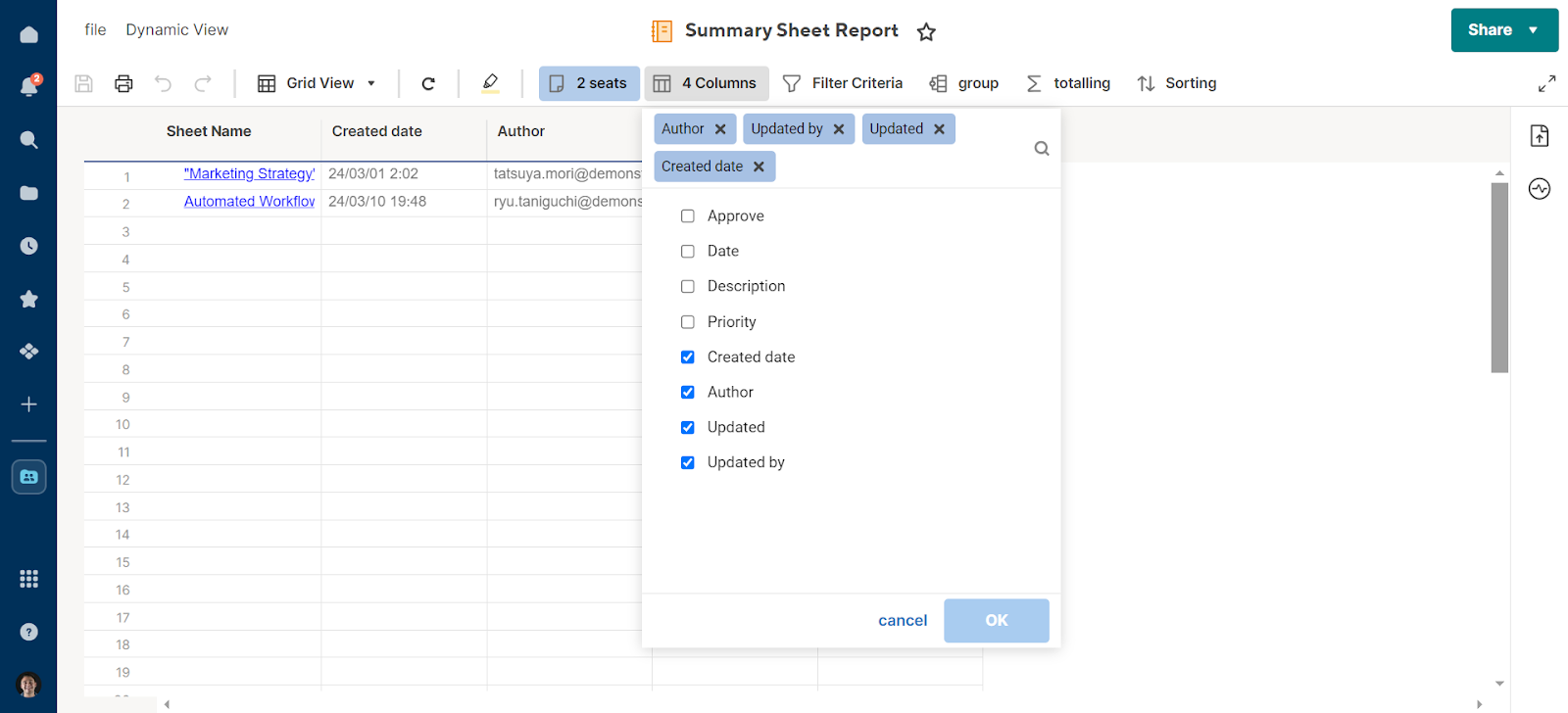Check the Date column checkbox
The height and width of the screenshot is (713, 1568).
click(x=688, y=252)
